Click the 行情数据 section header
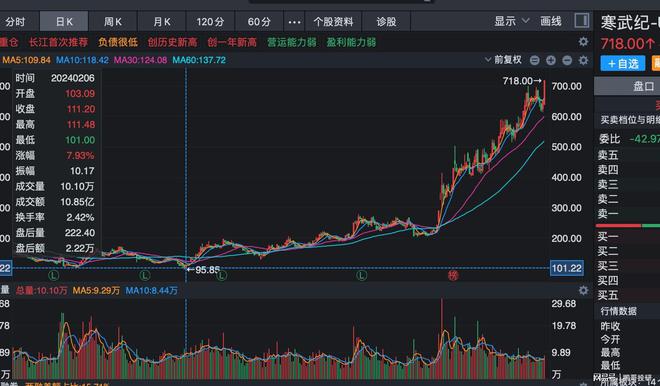The height and width of the screenshot is (386, 660). click(x=618, y=311)
